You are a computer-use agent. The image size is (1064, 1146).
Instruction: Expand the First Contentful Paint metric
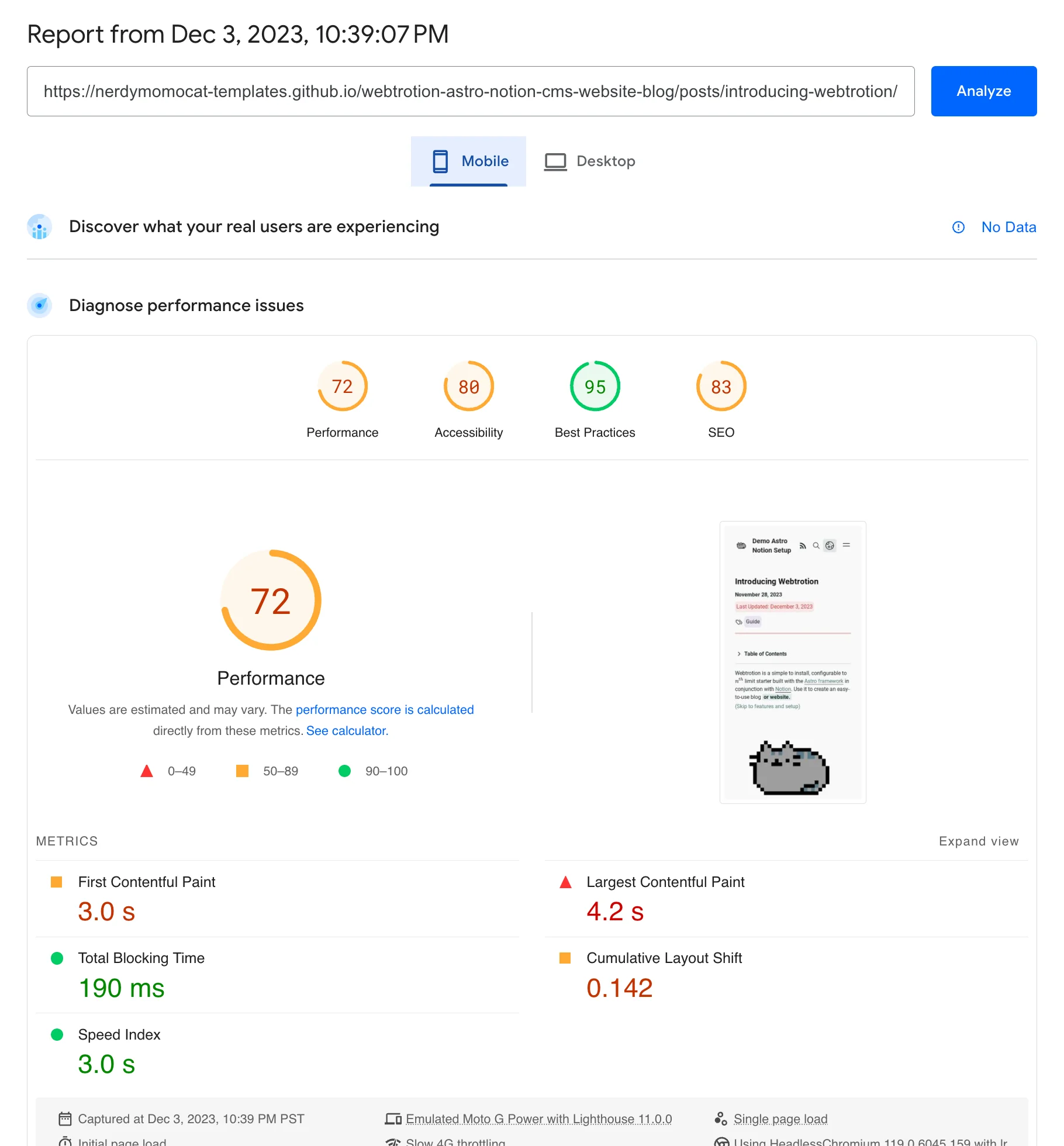point(147,882)
